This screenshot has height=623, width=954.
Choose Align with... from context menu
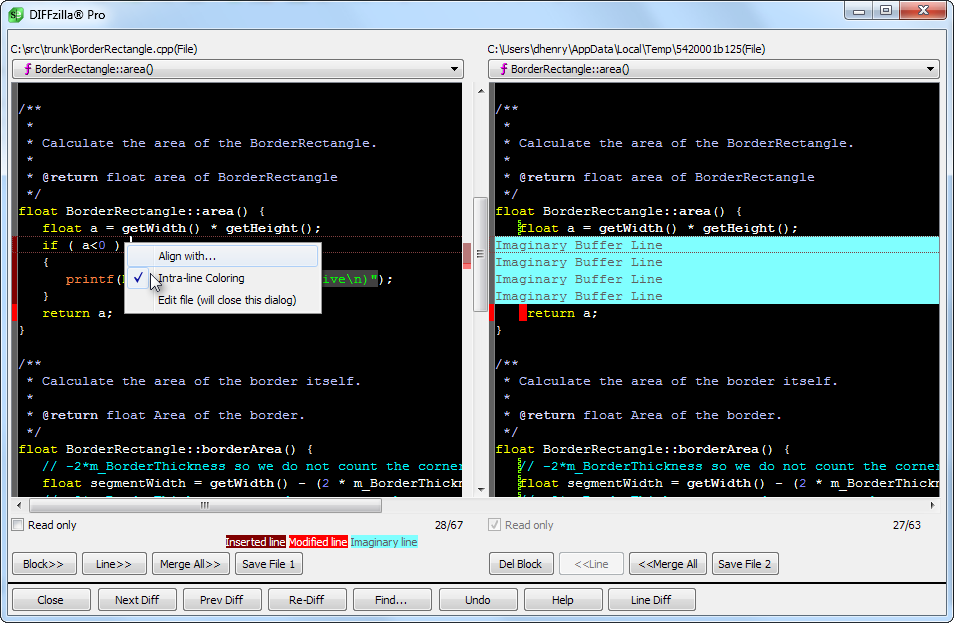coord(186,256)
